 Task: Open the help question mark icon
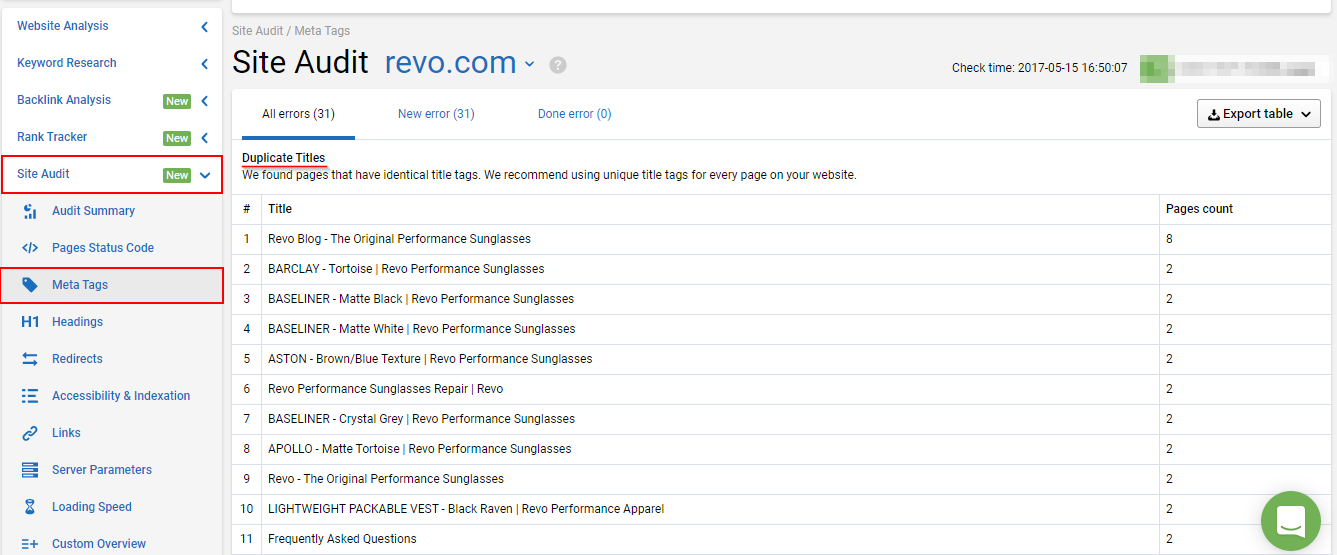pyautogui.click(x=558, y=65)
